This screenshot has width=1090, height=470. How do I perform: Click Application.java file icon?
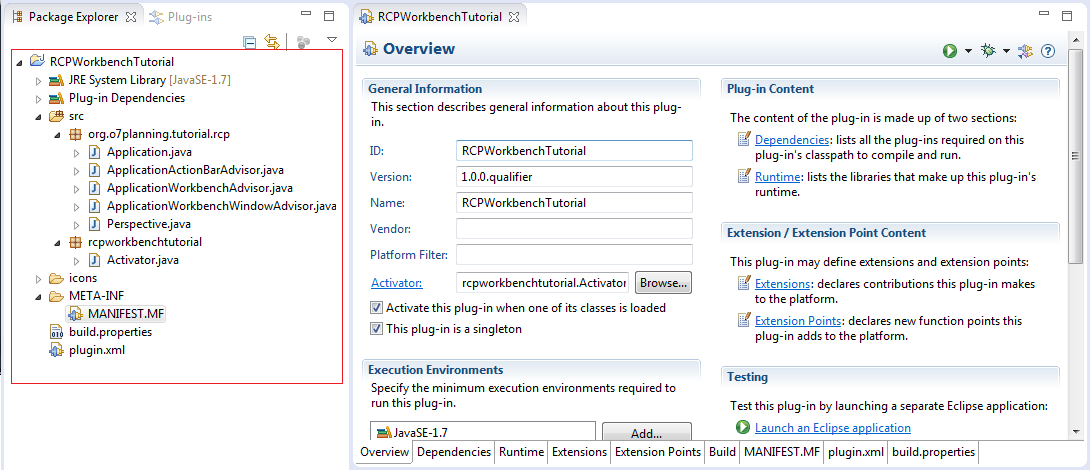coord(95,152)
